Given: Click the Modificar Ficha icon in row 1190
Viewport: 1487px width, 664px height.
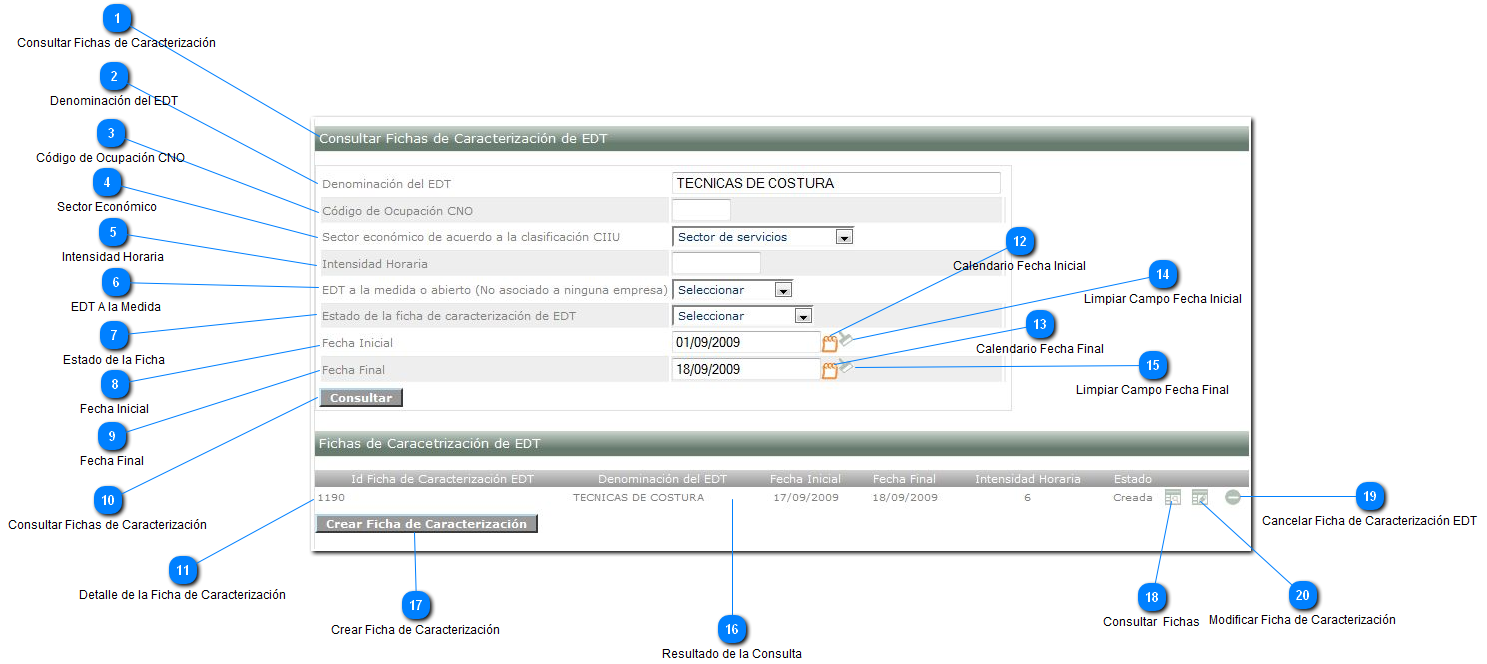Looking at the screenshot, I should [x=1200, y=497].
